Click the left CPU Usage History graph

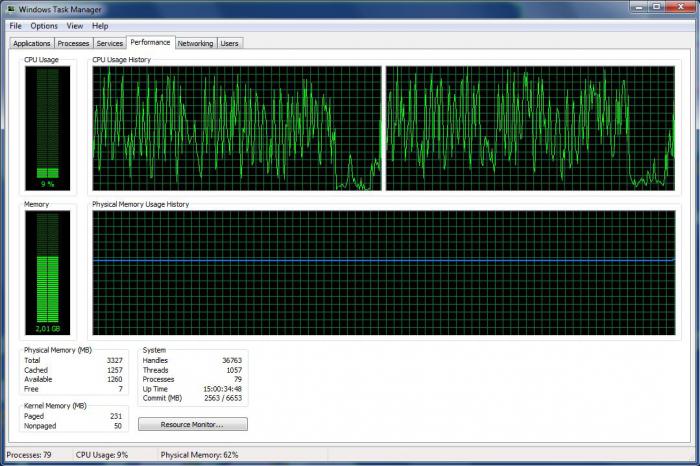237,128
